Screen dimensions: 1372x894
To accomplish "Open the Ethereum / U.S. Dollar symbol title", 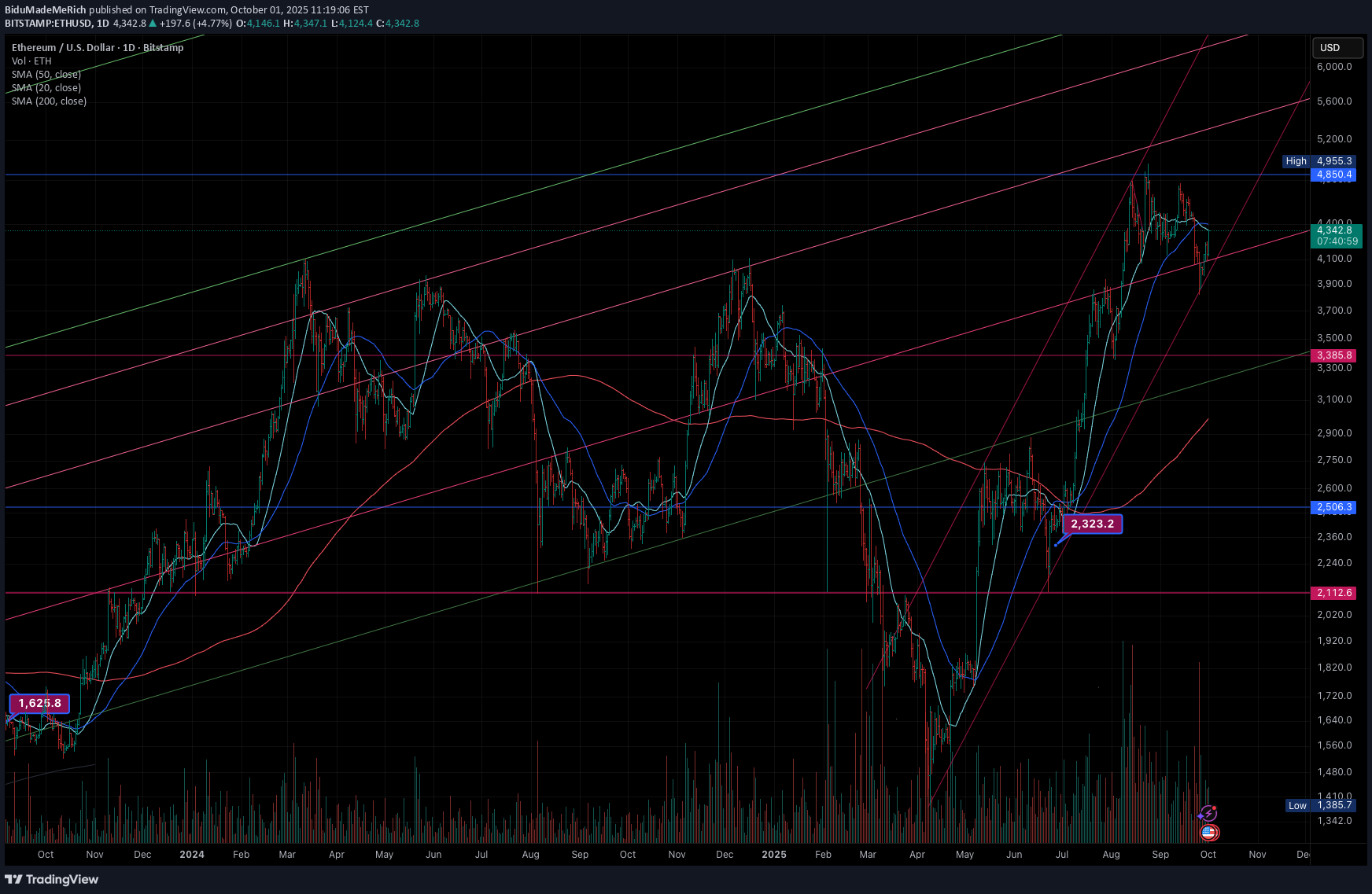I will 98,48.
